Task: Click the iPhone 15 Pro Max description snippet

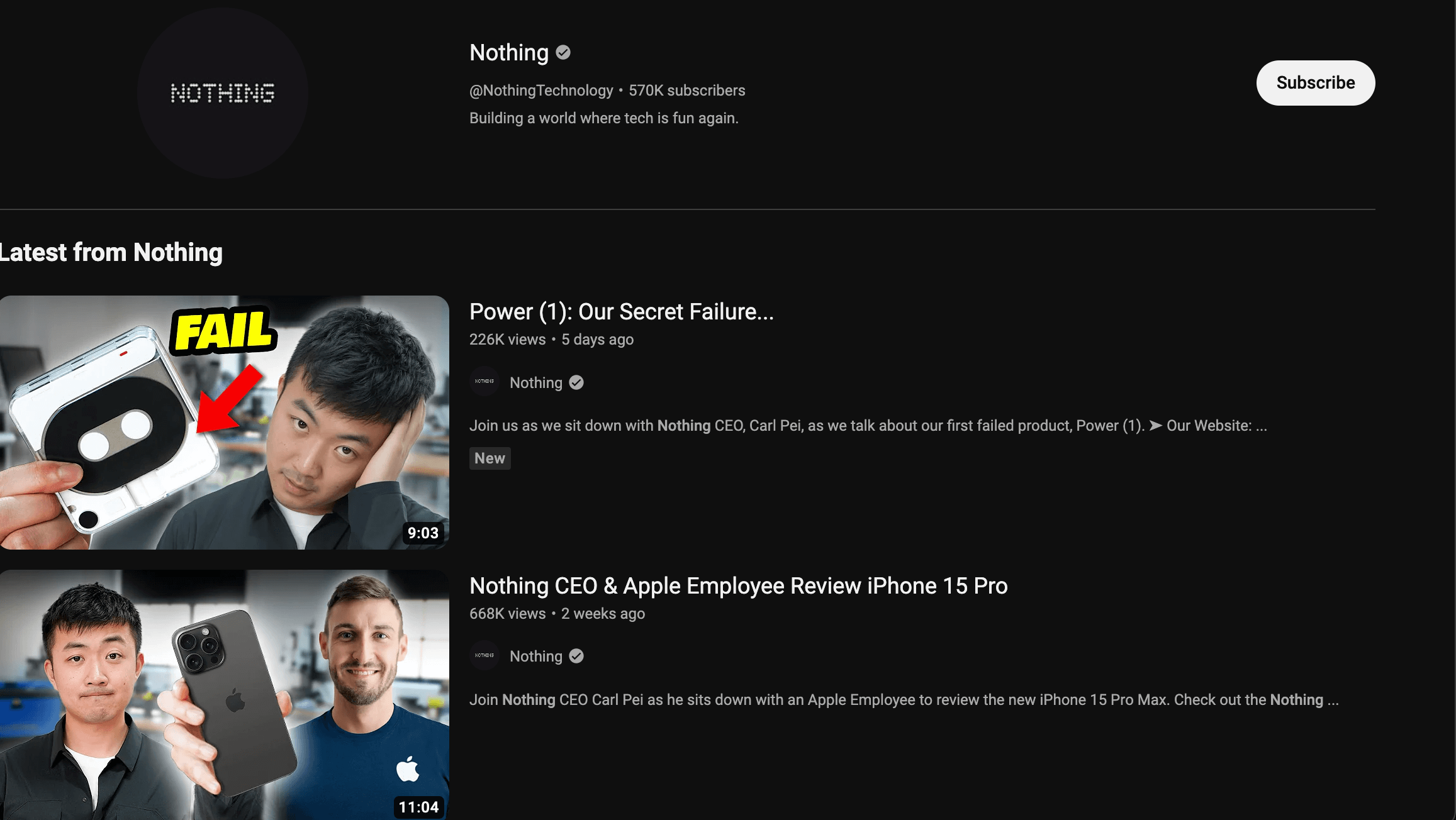Action: point(904,700)
